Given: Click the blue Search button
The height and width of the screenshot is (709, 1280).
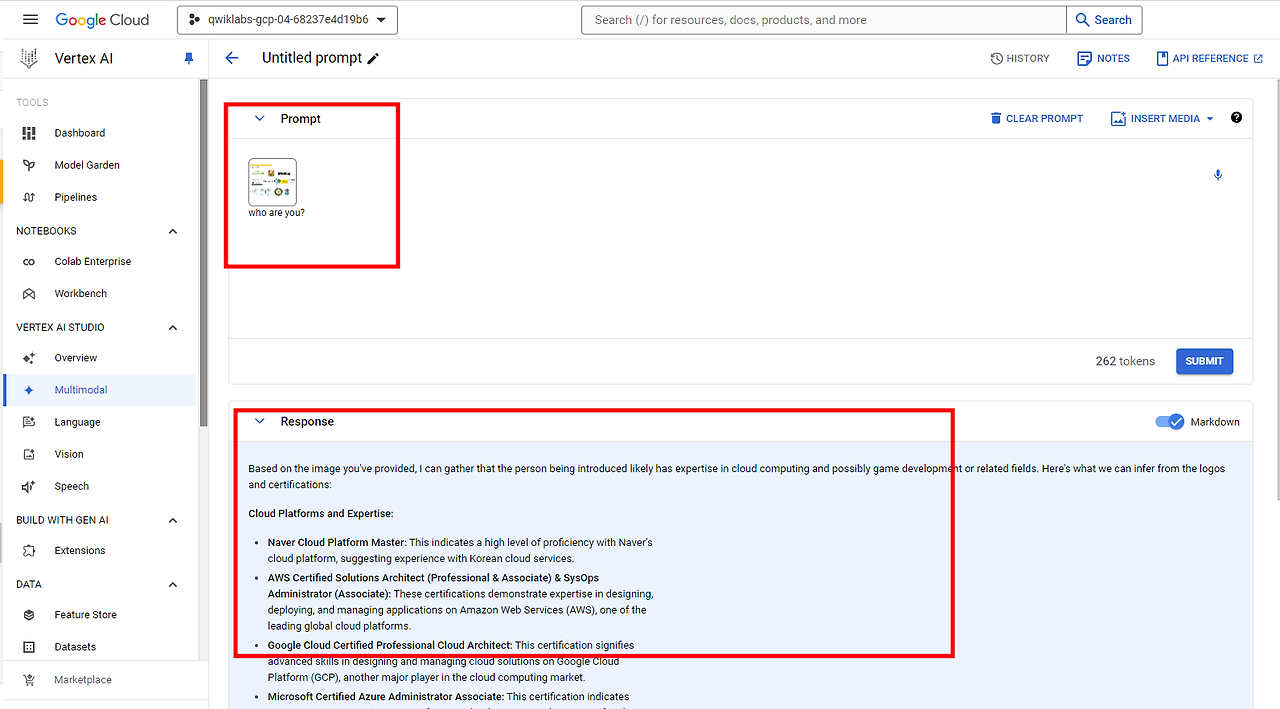Looking at the screenshot, I should click(x=1104, y=20).
